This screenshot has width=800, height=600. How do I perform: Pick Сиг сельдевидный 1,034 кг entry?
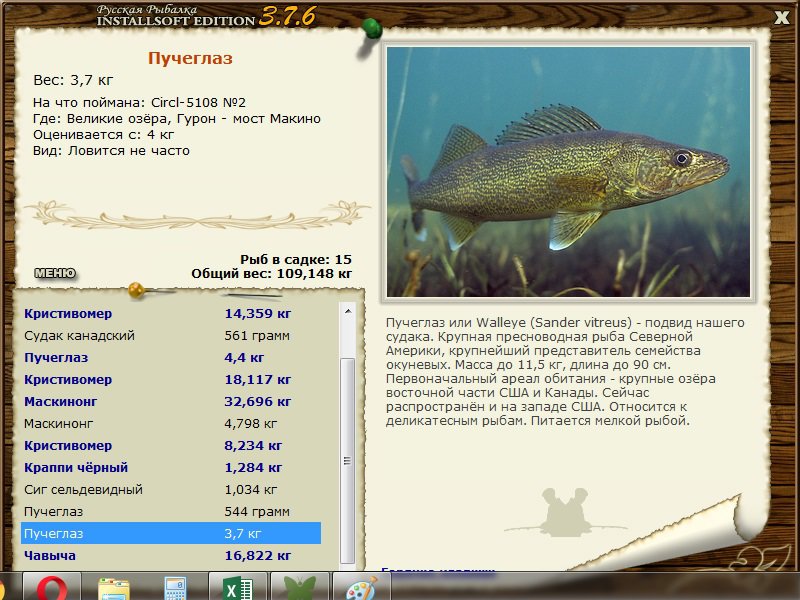(171, 489)
